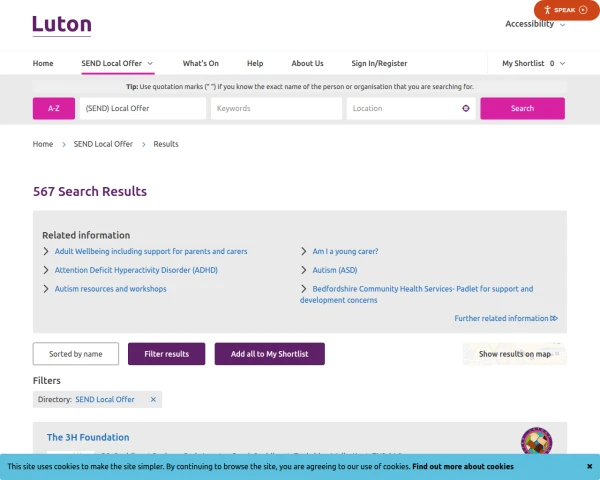Click chevron beside Am I a young carer

(304, 251)
